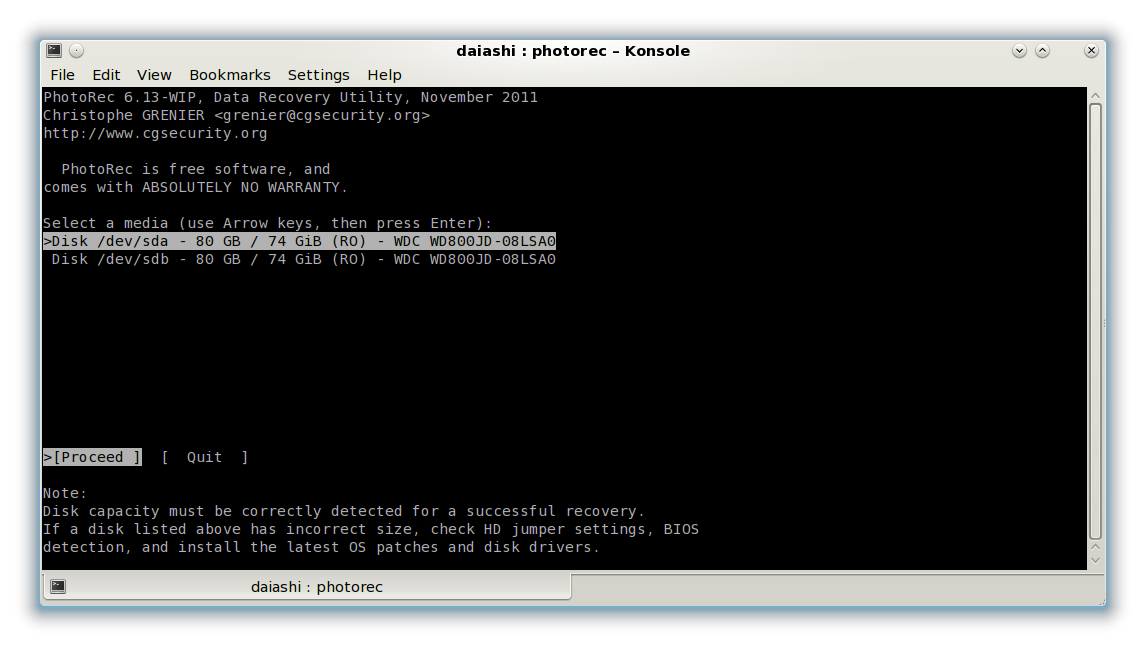Click the terminal icon on the session tab

pyautogui.click(x=58, y=587)
